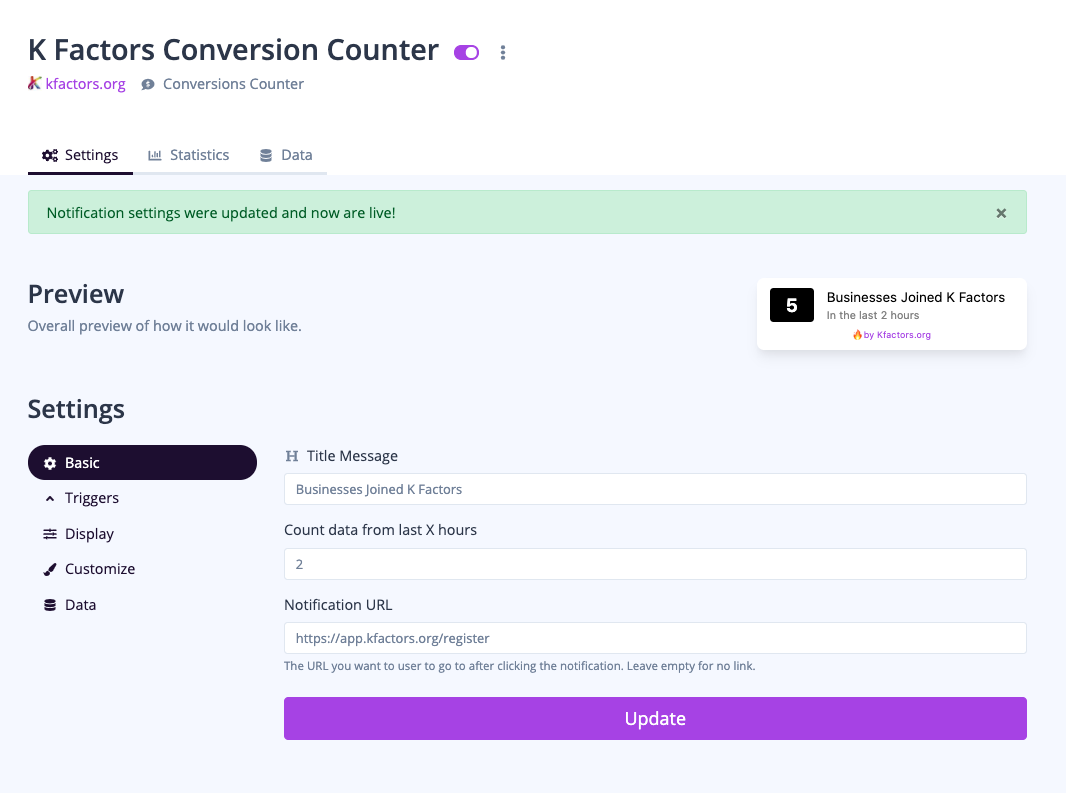Click the 'Overall preview of how it would look like.' text
This screenshot has height=793, width=1066.
165,326
